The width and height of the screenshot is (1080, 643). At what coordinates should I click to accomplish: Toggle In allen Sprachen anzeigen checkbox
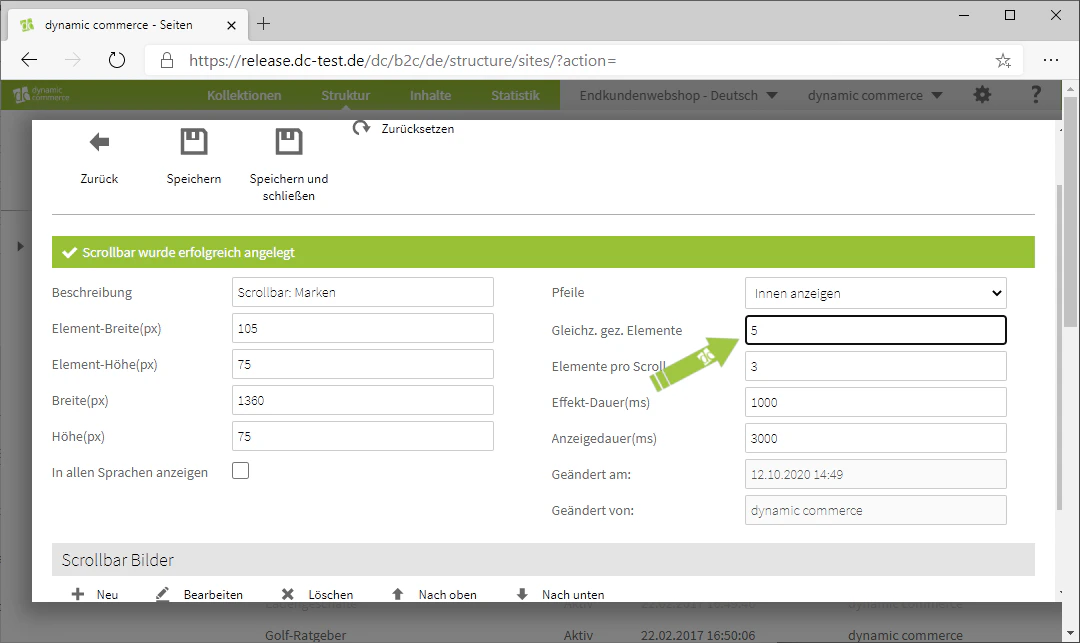tap(240, 471)
